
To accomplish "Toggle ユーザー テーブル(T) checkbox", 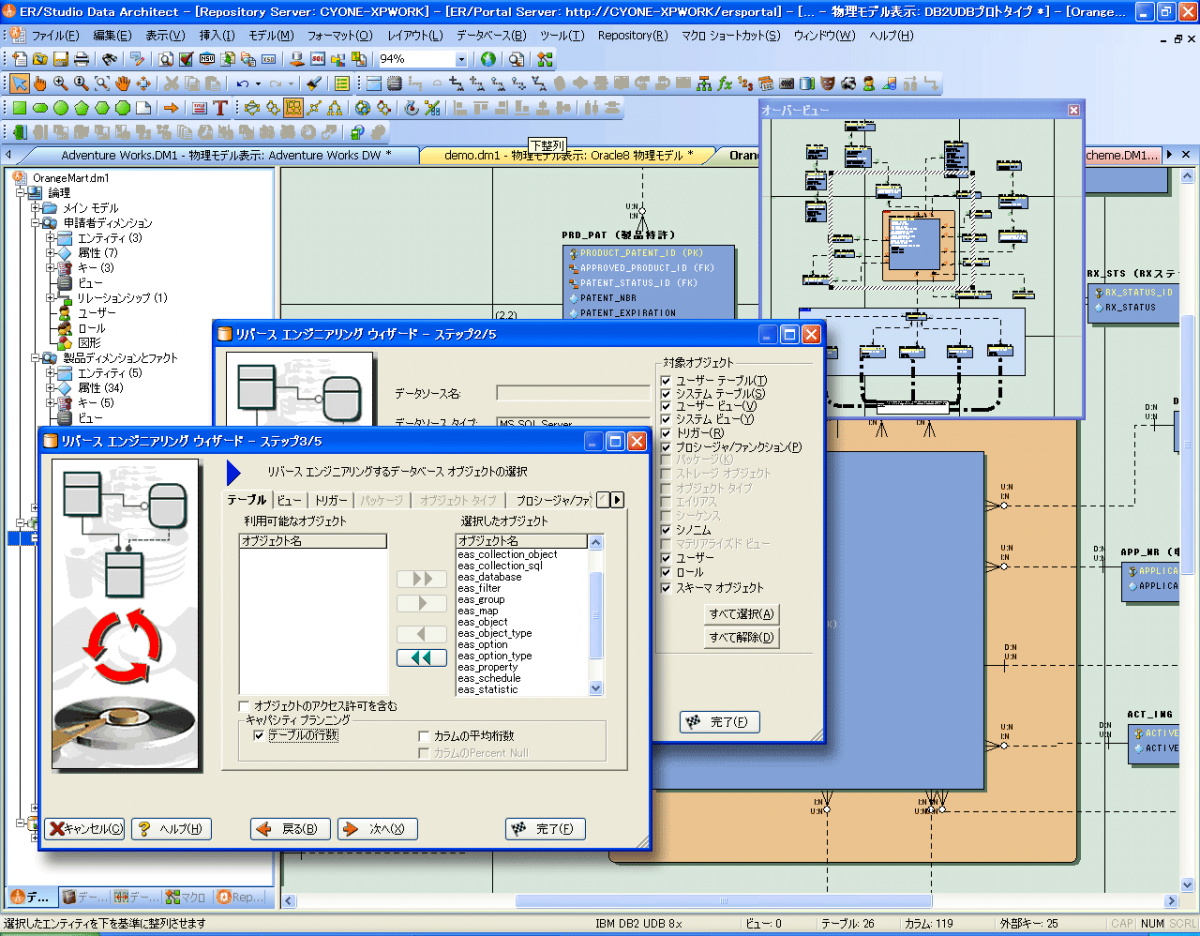I will coord(666,381).
